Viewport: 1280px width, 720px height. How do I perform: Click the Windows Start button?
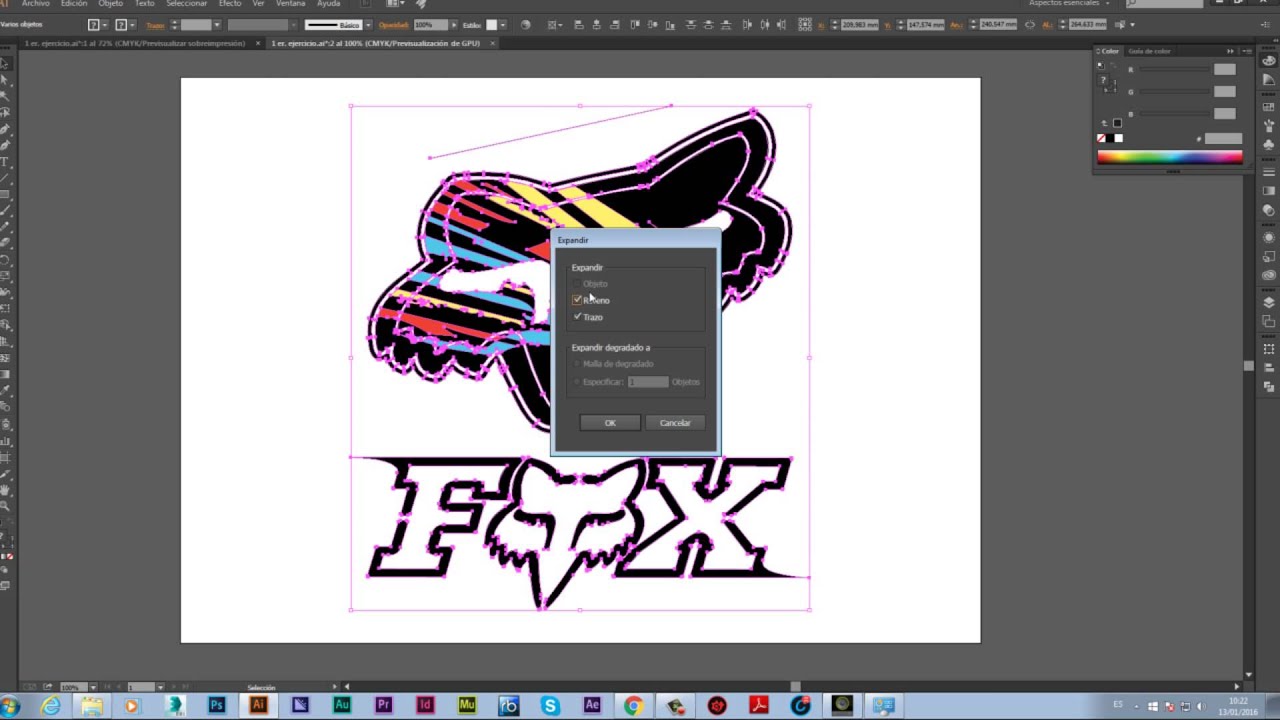tap(11, 706)
